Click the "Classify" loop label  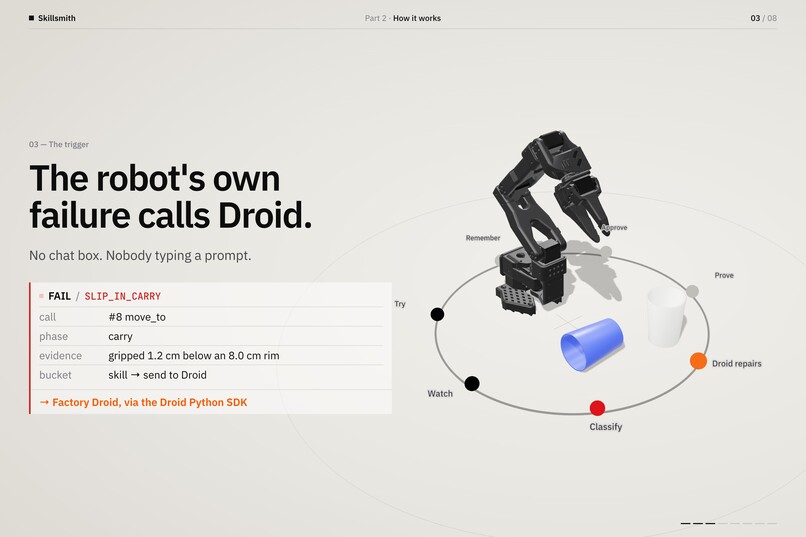click(606, 427)
